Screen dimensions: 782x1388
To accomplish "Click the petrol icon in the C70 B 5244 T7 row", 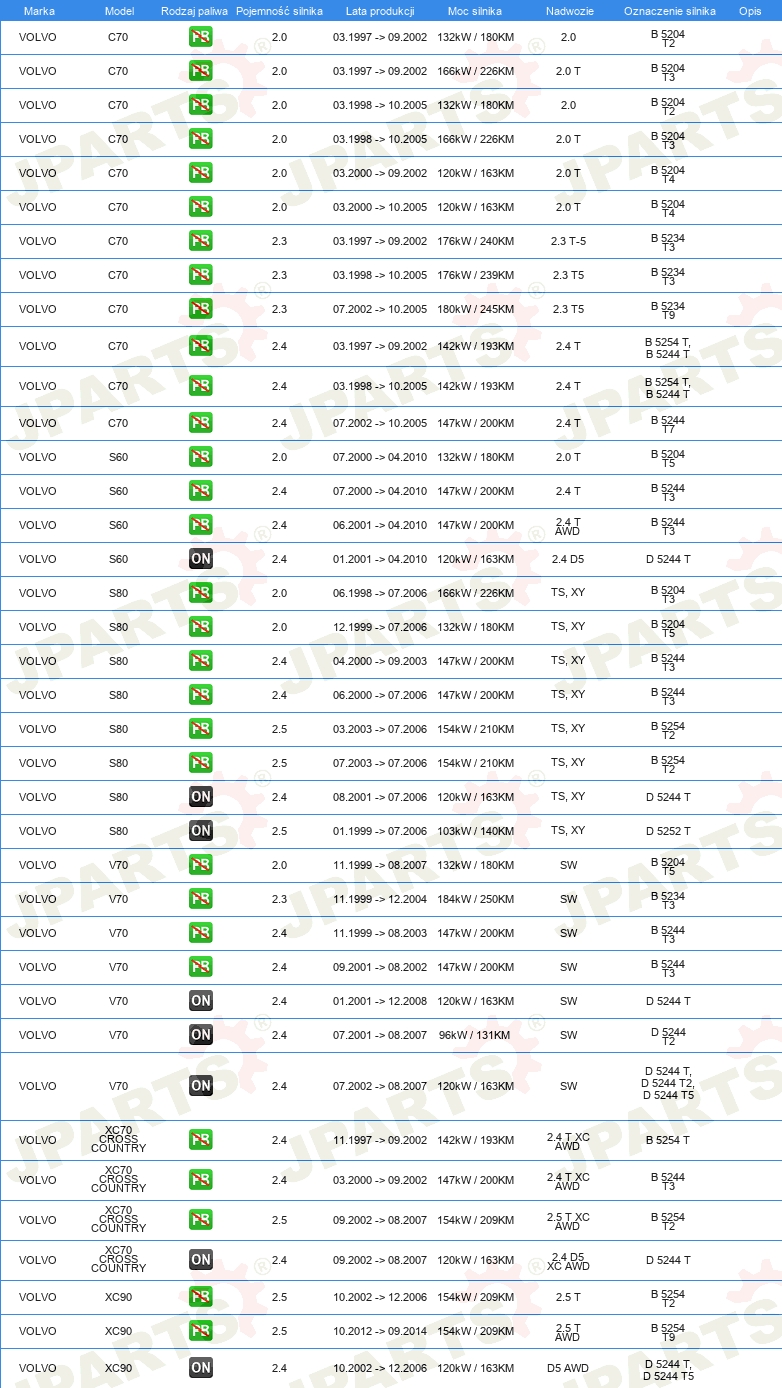I will (x=201, y=423).
